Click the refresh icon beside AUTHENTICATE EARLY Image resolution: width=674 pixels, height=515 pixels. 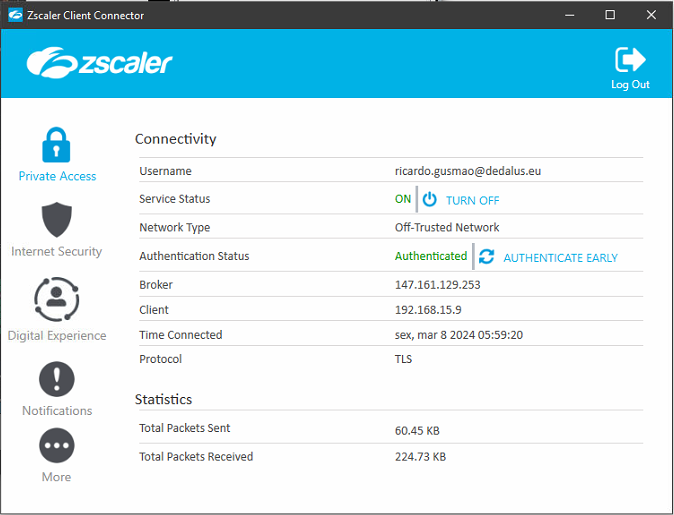tap(487, 257)
